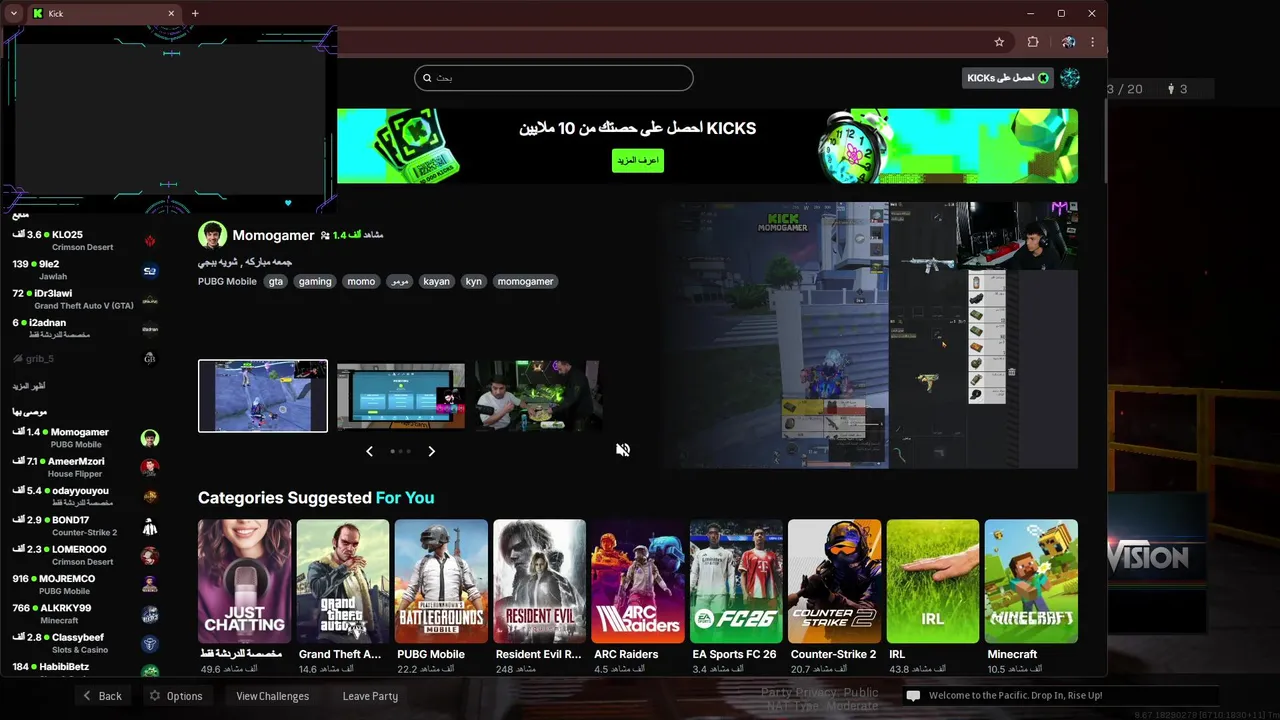Expand followed channels with أظهر المزيد
The image size is (1280, 720).
pos(29,386)
